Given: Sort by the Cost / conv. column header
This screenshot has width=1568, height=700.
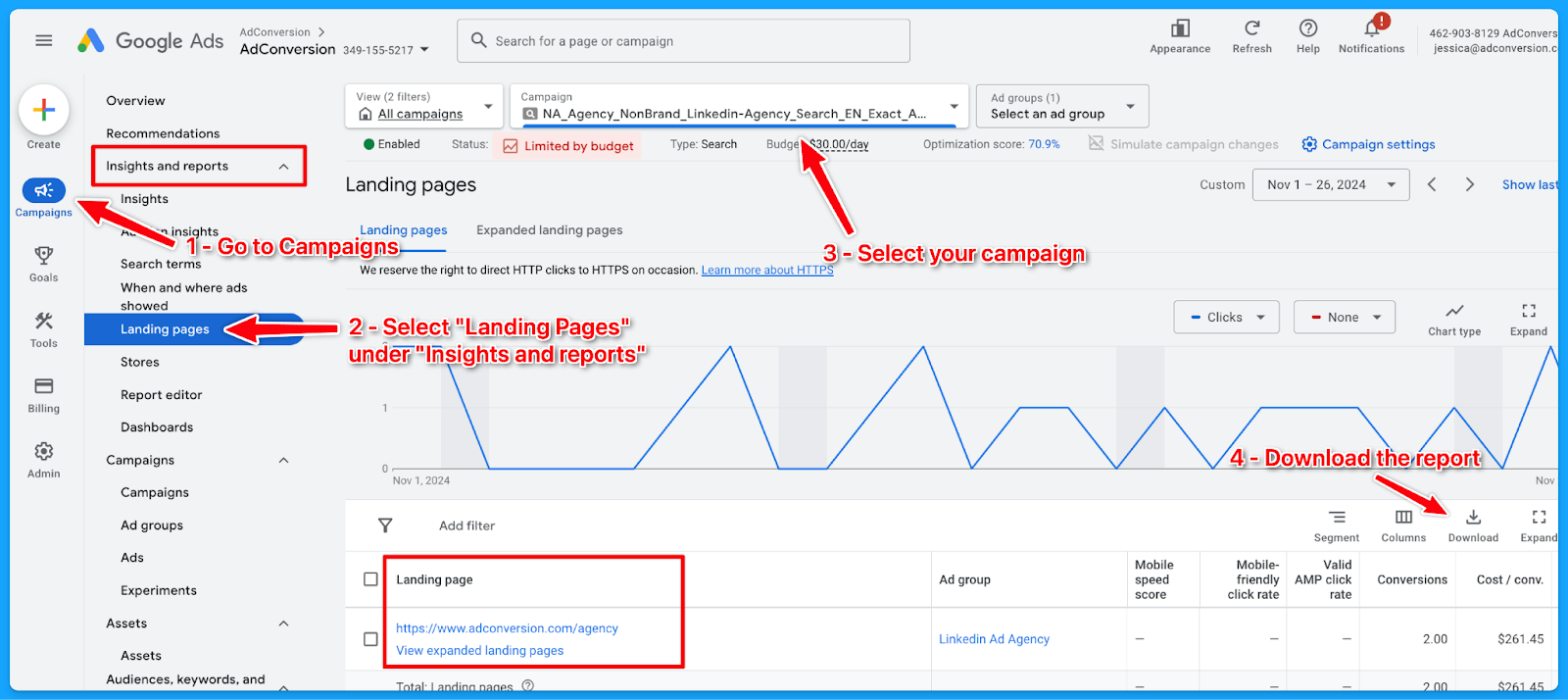Looking at the screenshot, I should click(x=1510, y=579).
